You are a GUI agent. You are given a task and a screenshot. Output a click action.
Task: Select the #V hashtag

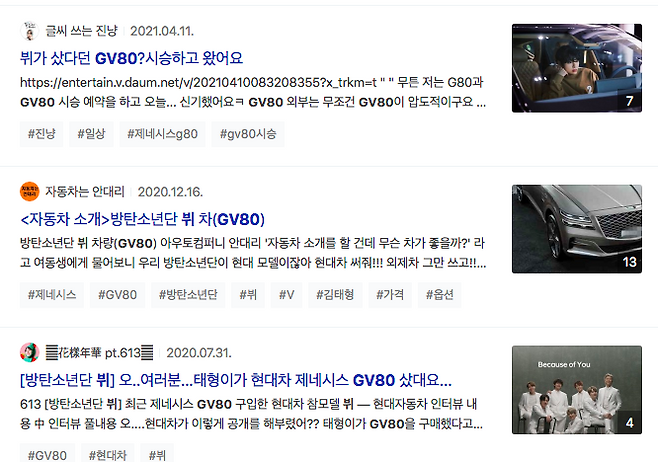click(x=287, y=295)
